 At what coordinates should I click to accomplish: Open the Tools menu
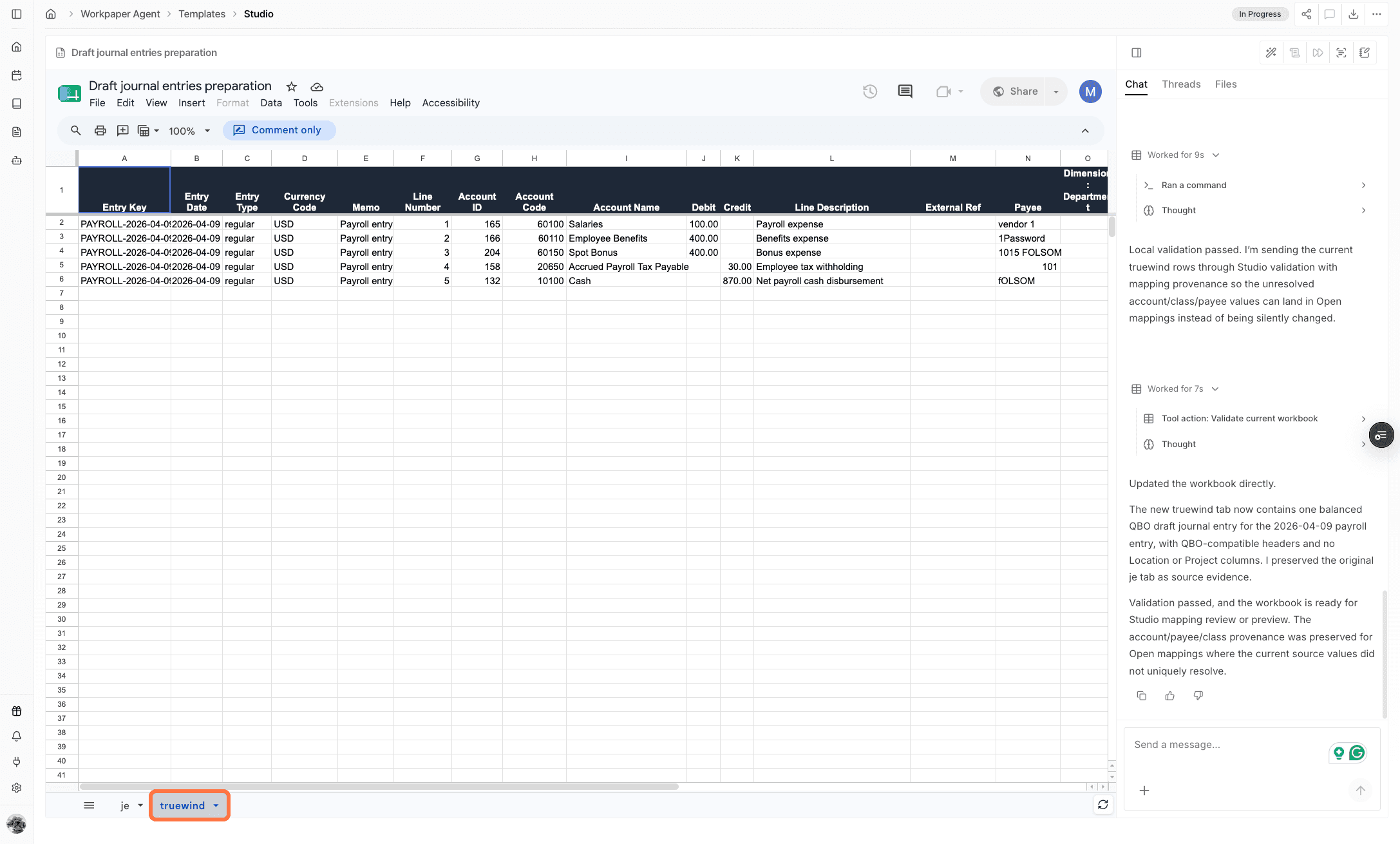[x=305, y=103]
